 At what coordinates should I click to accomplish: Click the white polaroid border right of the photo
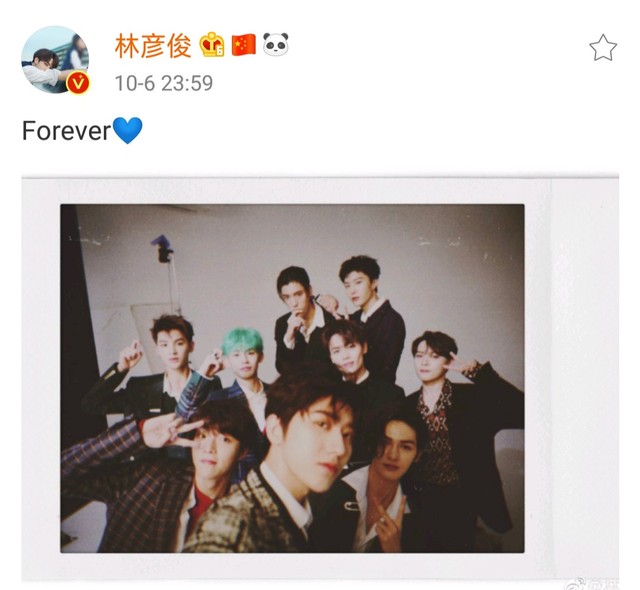tap(571, 378)
